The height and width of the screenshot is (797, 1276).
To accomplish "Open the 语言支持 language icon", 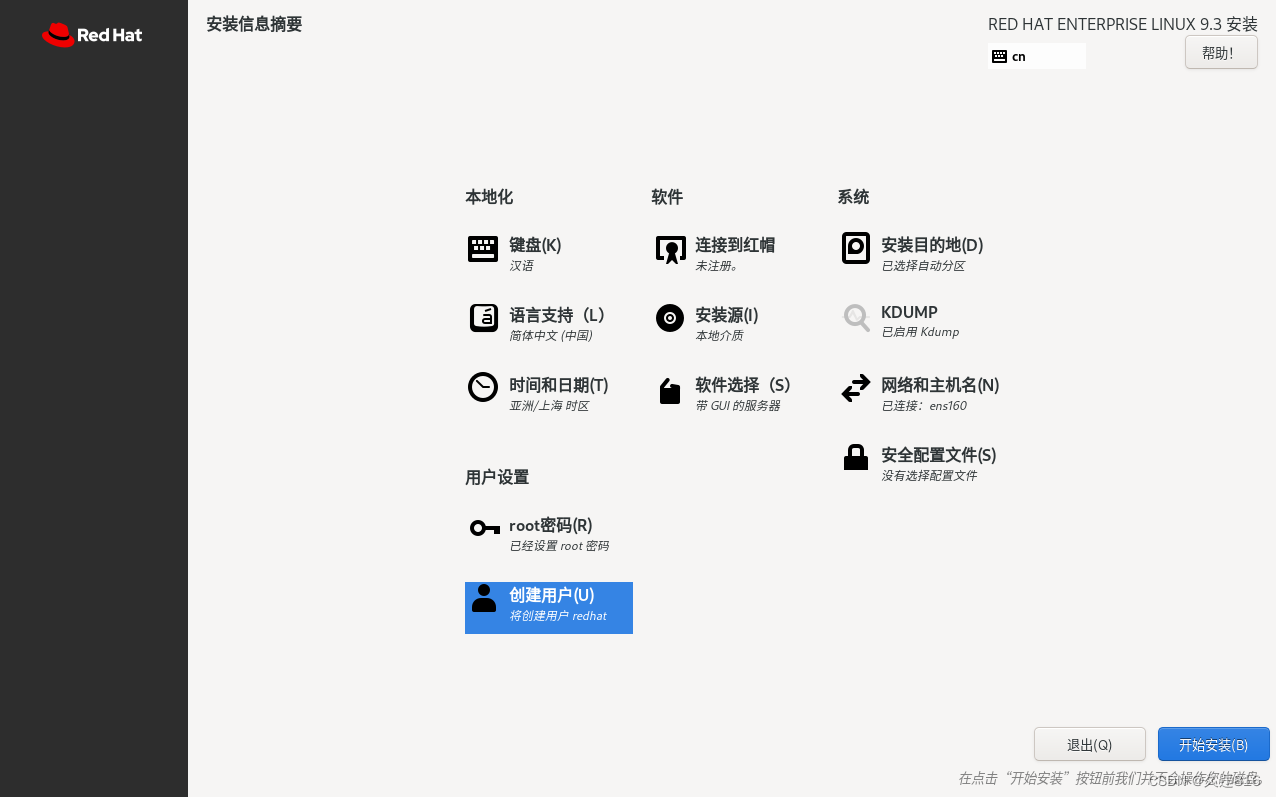I will [x=483, y=318].
